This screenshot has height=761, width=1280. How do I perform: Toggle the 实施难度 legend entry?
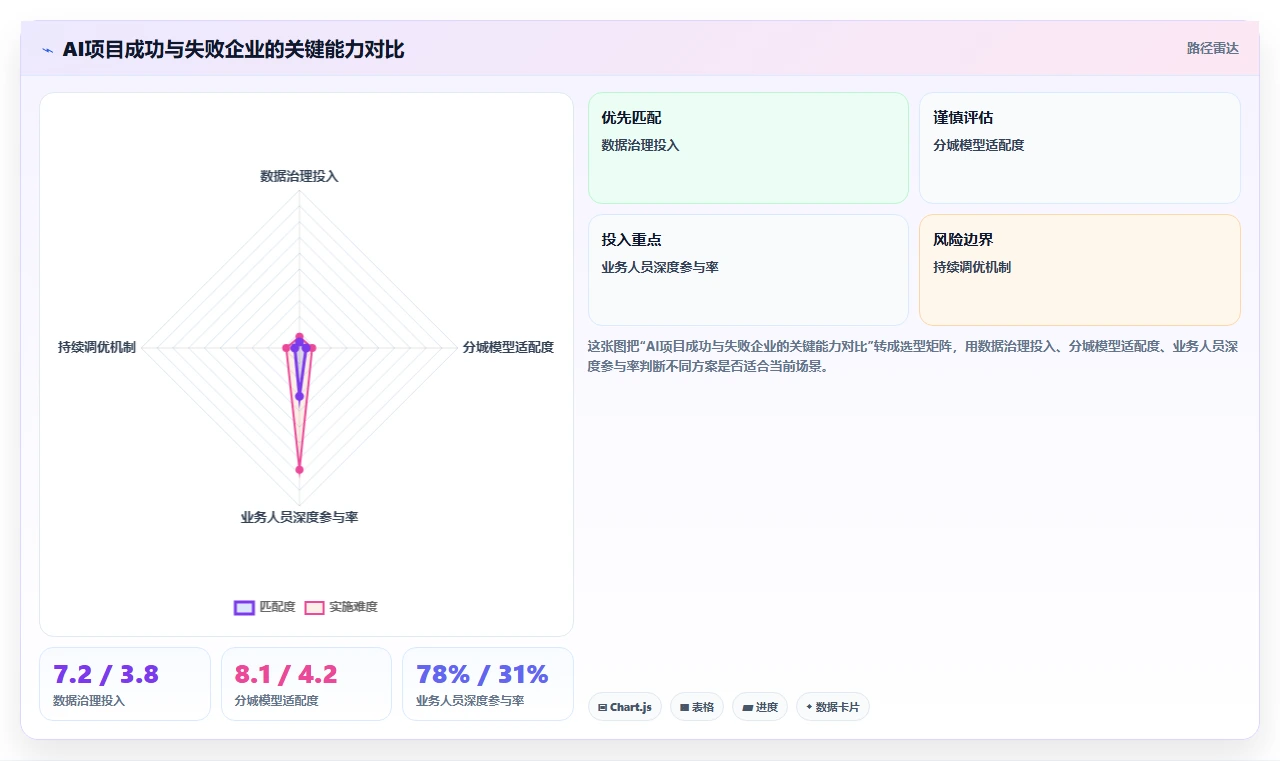(341, 607)
